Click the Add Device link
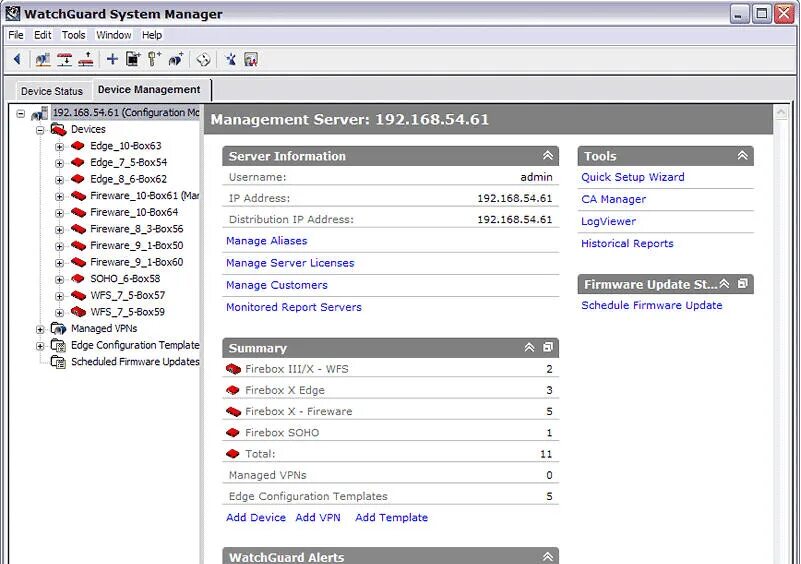The height and width of the screenshot is (564, 801). pyautogui.click(x=256, y=517)
